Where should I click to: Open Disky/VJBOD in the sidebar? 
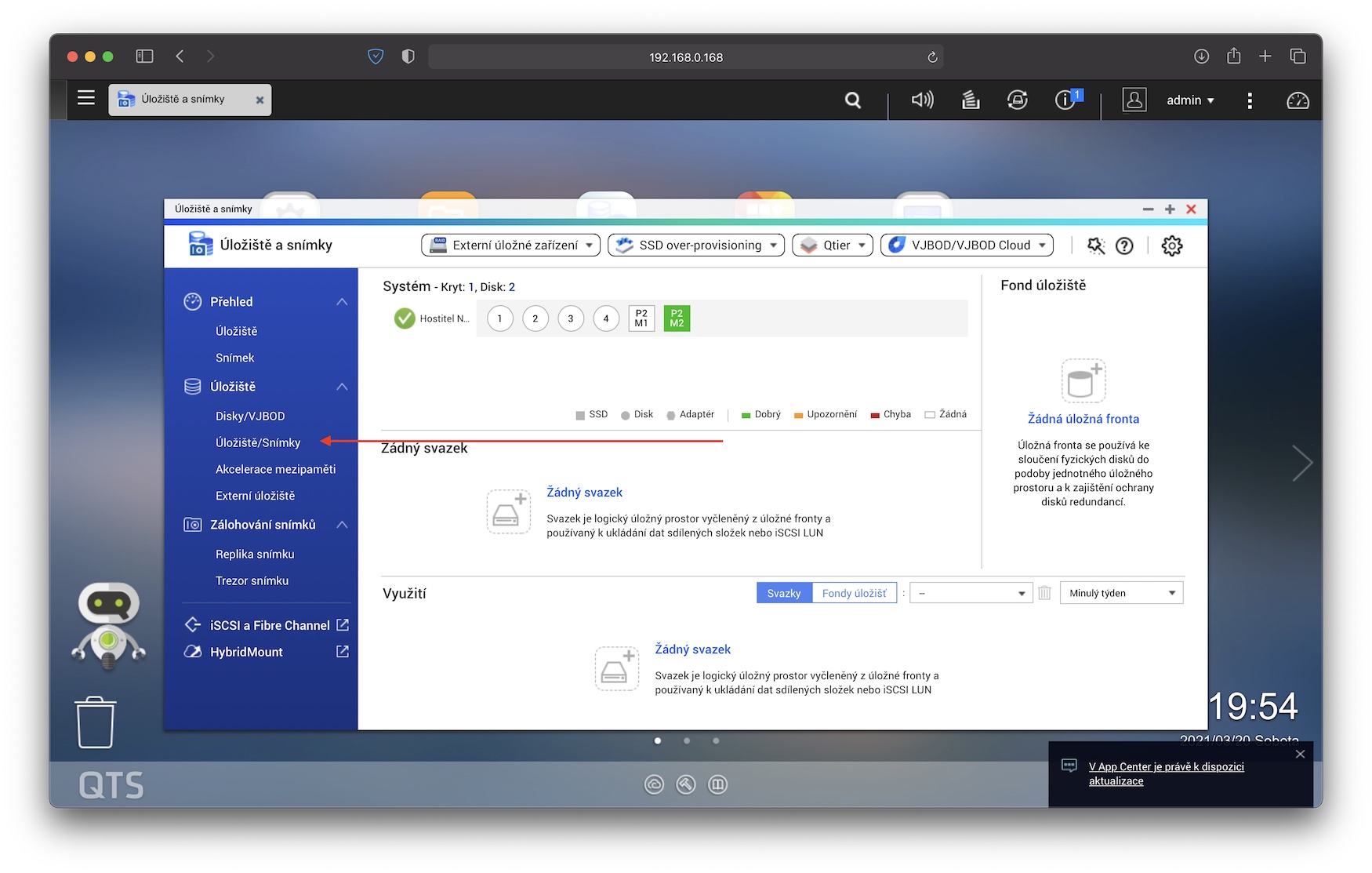coord(250,416)
